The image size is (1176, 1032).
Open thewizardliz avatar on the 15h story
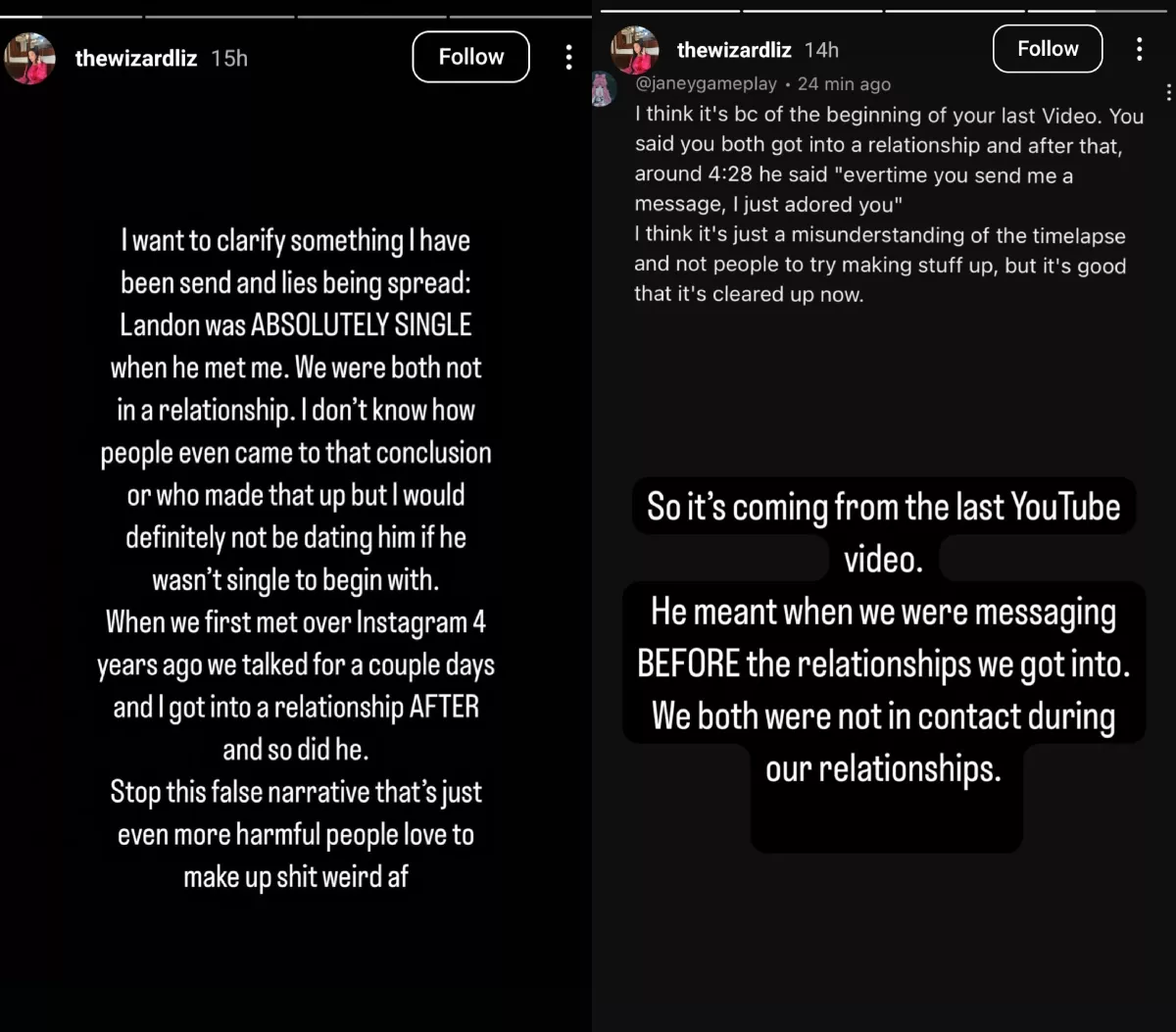pos(29,58)
